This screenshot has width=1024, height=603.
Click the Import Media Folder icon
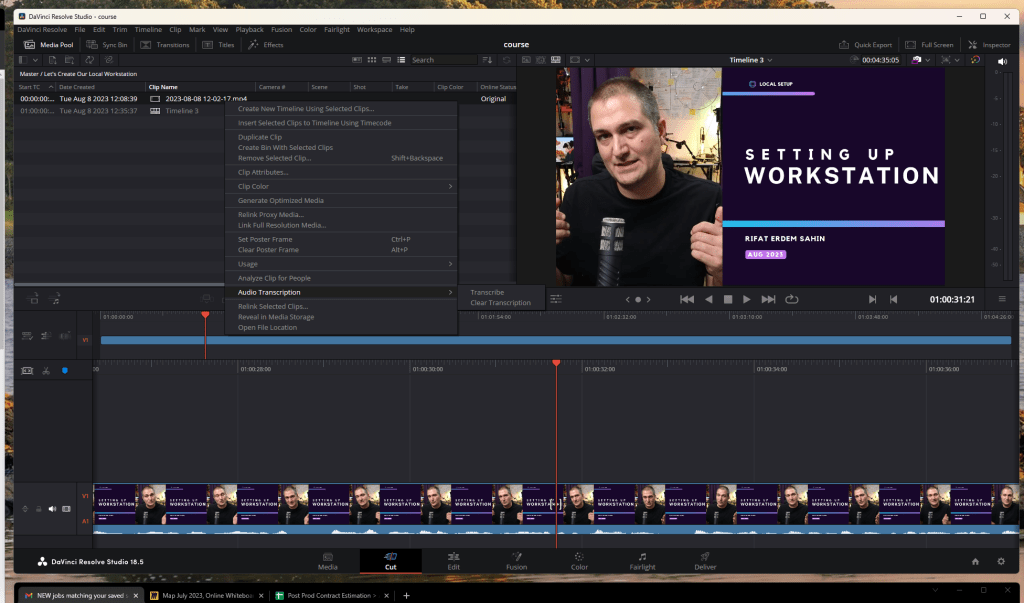point(69,59)
